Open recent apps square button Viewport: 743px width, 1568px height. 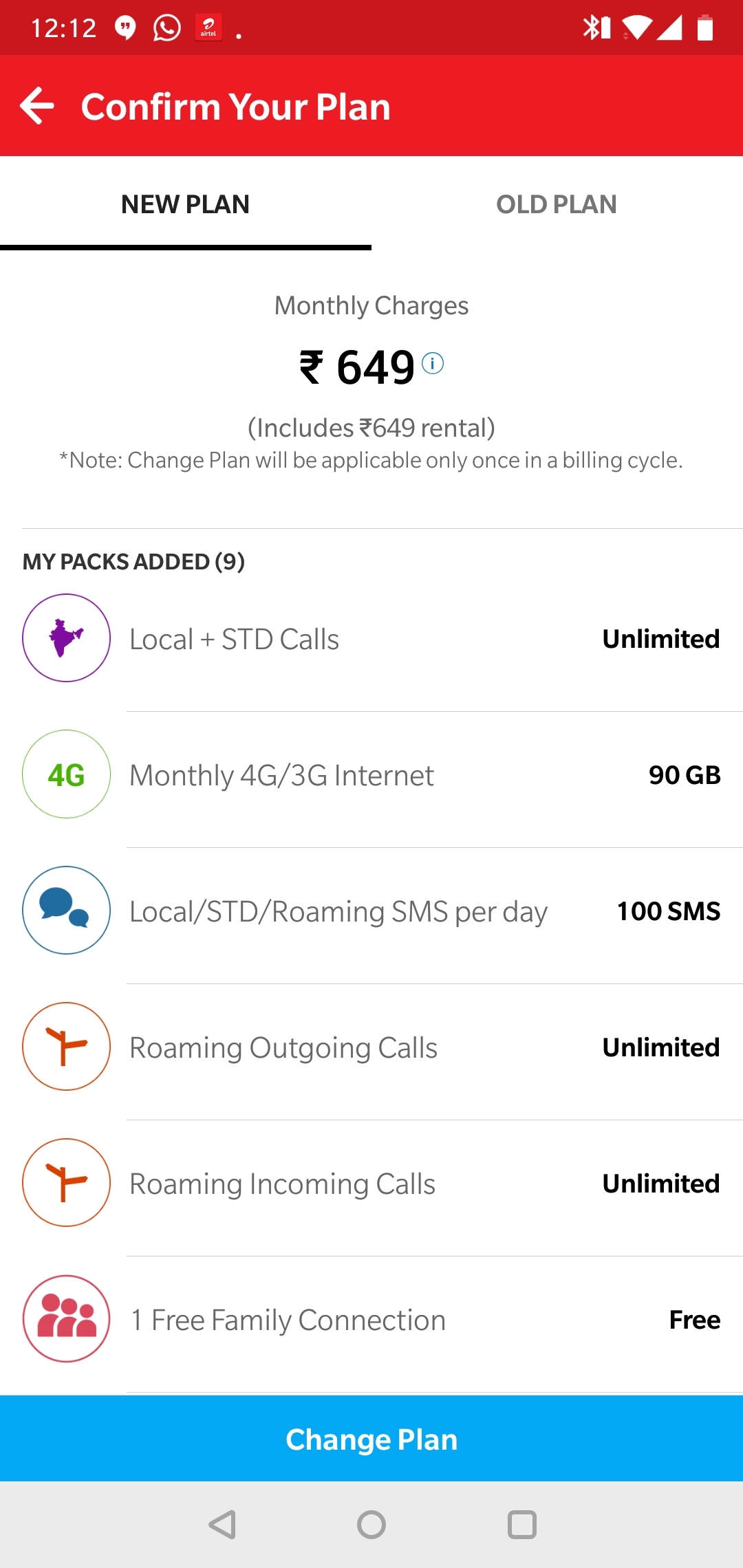(x=521, y=1525)
